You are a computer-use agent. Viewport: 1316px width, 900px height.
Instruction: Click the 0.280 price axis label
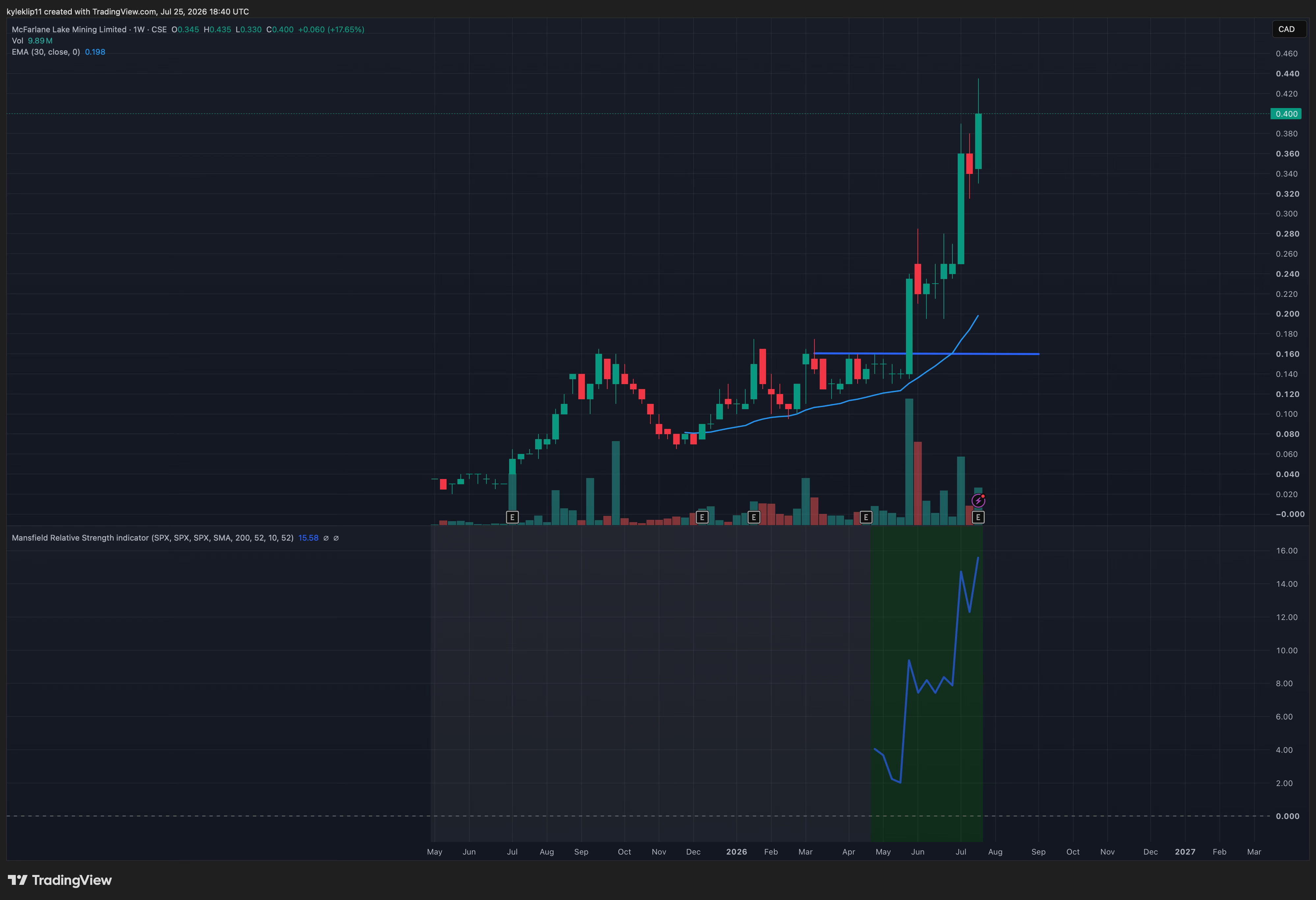click(x=1287, y=234)
